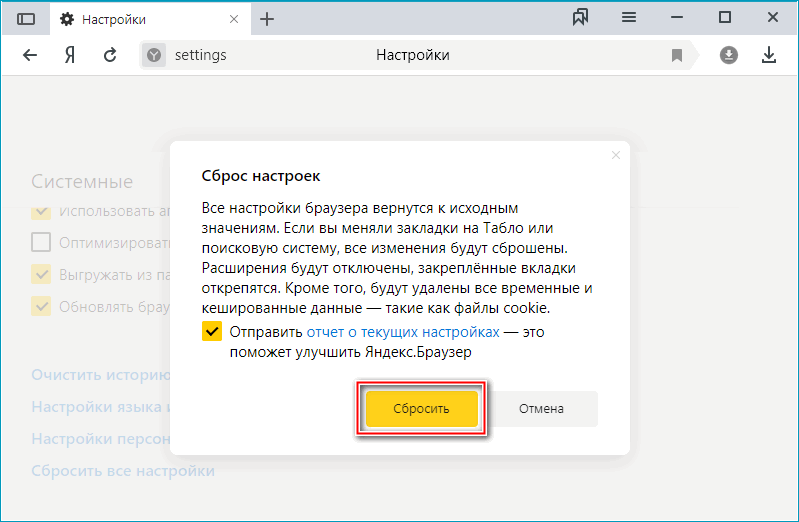Viewport: 799px width, 522px height.
Task: Go back with the arrow button
Action: pyautogui.click(x=30, y=55)
